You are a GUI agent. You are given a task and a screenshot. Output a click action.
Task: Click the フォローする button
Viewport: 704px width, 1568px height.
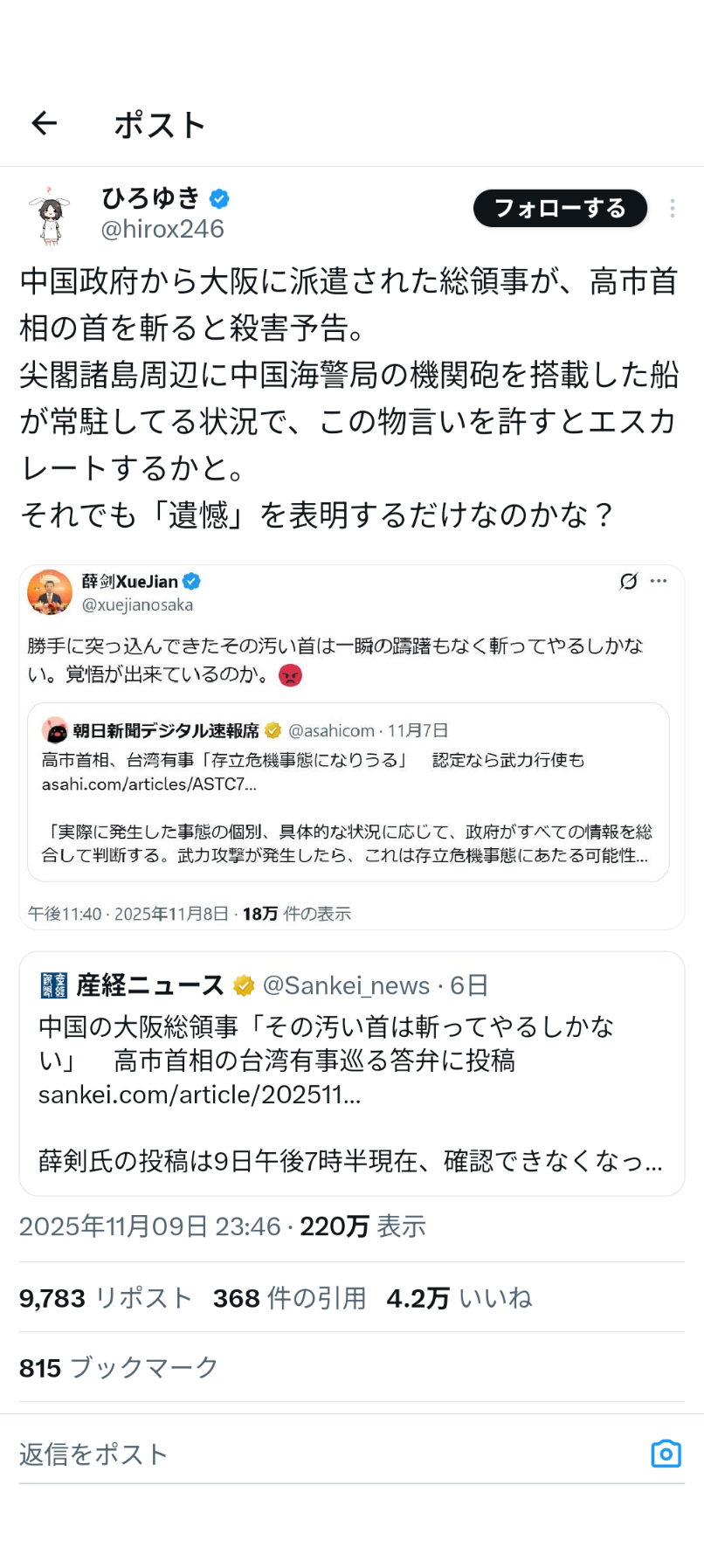(x=560, y=209)
